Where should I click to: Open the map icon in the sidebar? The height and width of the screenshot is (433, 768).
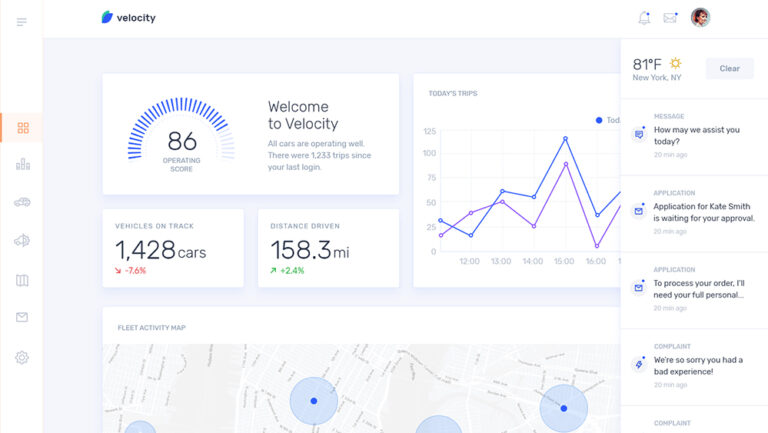pos(22,280)
